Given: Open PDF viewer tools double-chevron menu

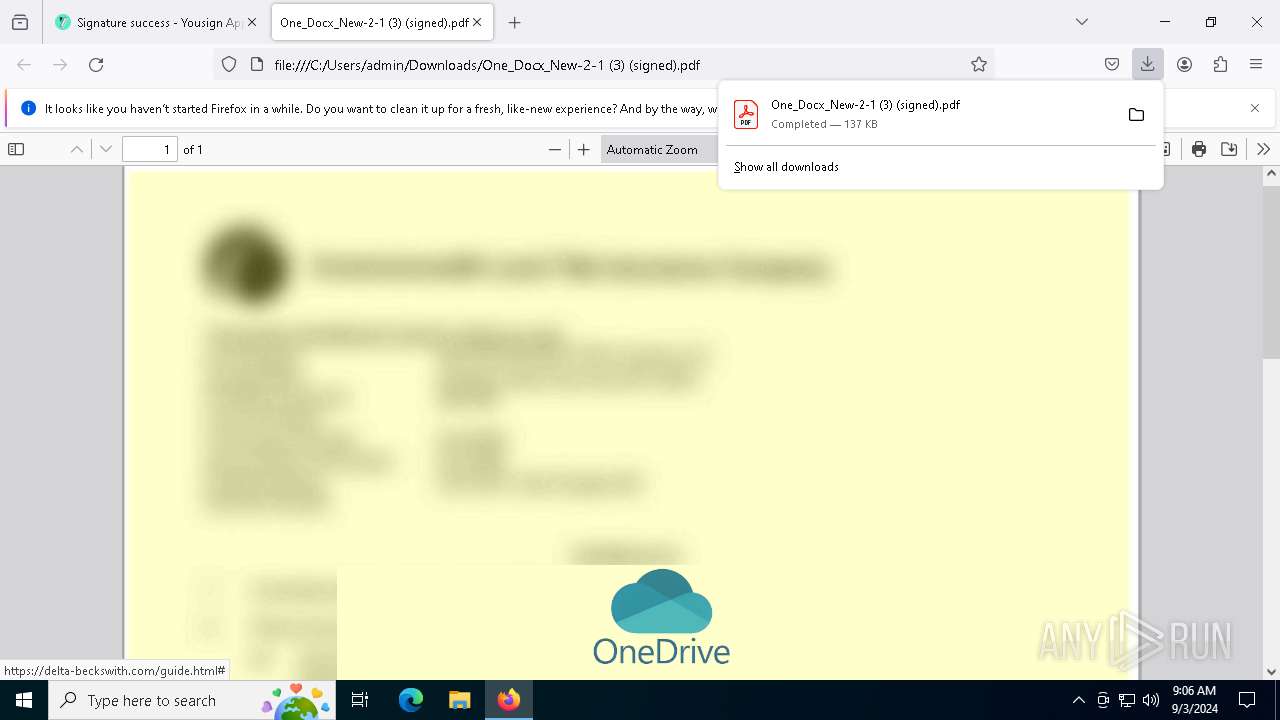Looking at the screenshot, I should coord(1263,149).
